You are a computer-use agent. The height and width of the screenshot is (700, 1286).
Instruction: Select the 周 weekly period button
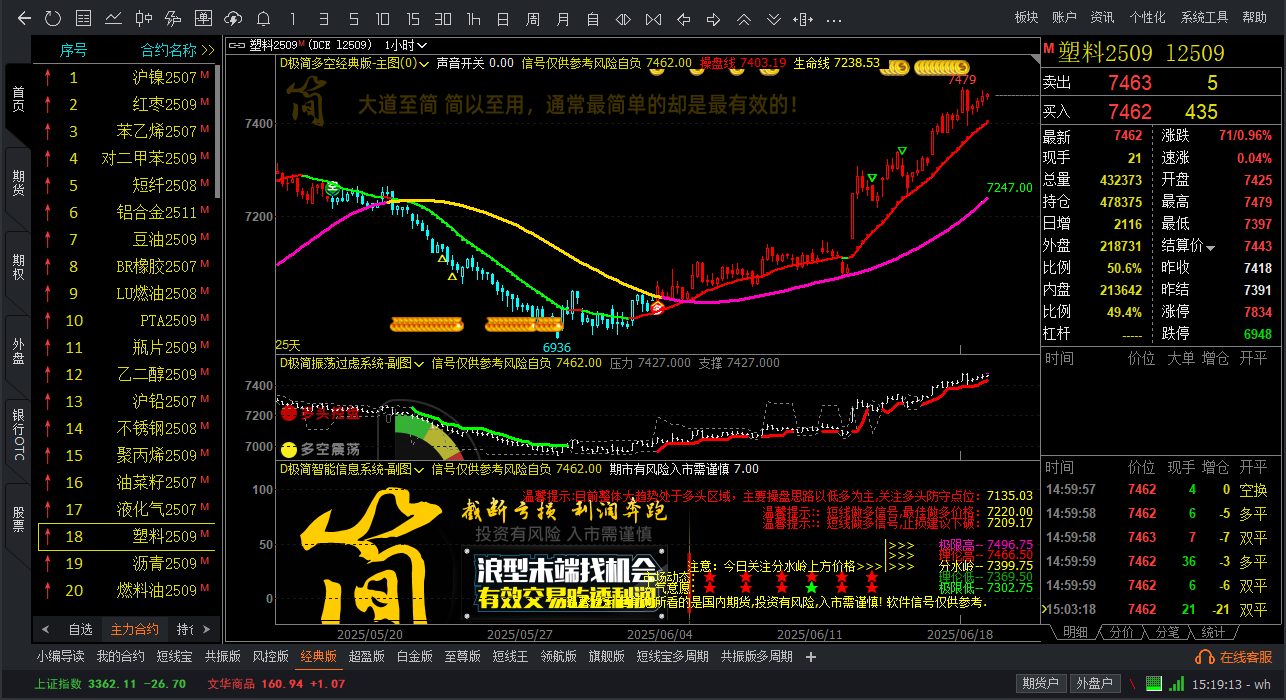point(533,18)
